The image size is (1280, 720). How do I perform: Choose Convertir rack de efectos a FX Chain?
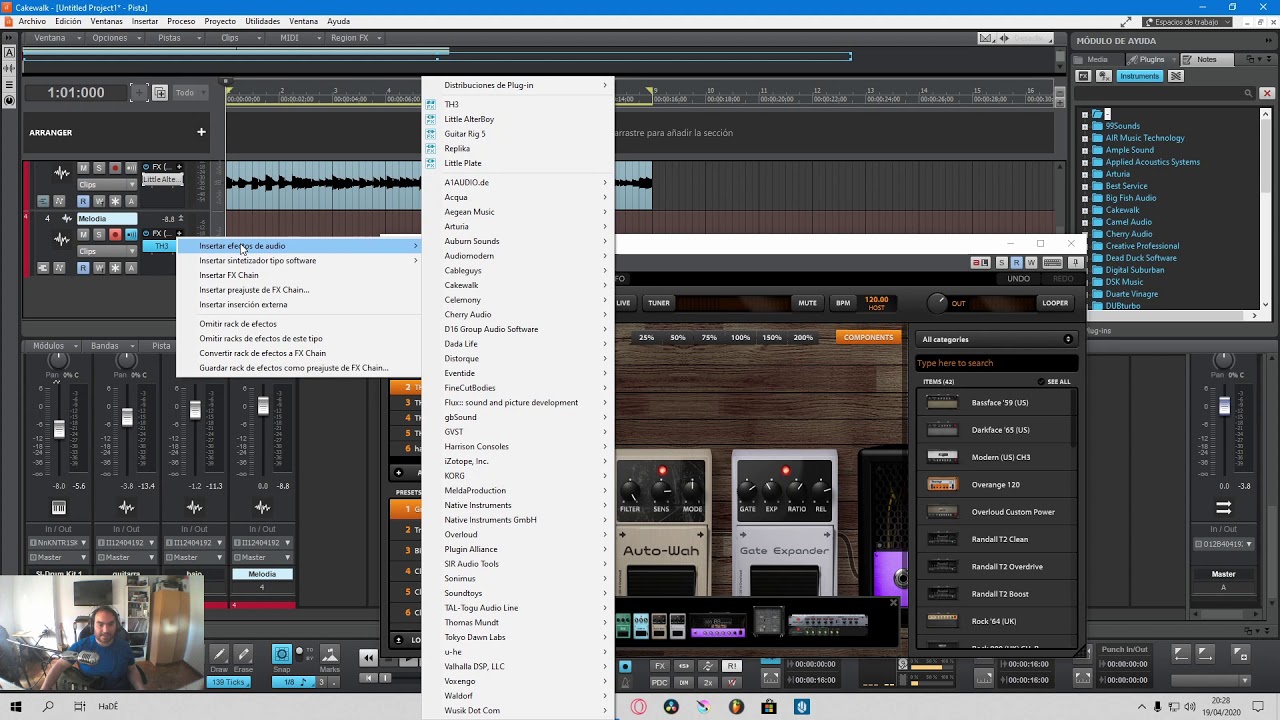pyautogui.click(x=299, y=353)
